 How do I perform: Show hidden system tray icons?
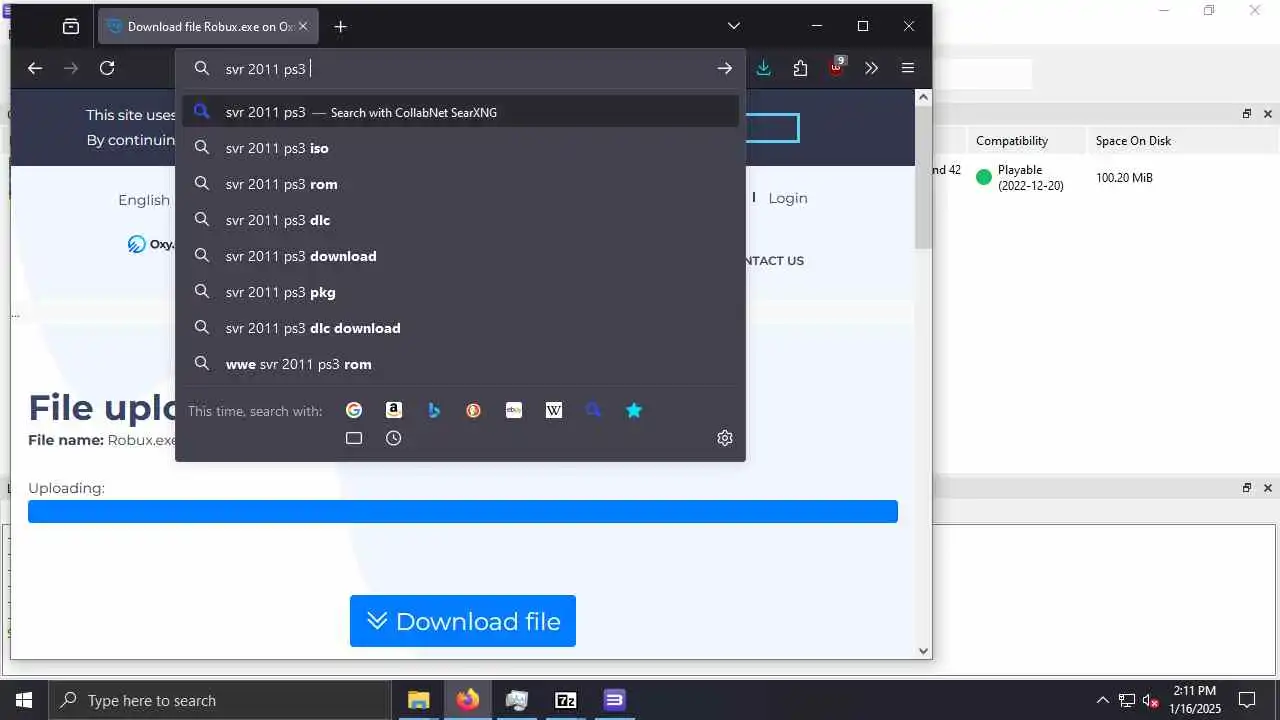coord(1103,700)
